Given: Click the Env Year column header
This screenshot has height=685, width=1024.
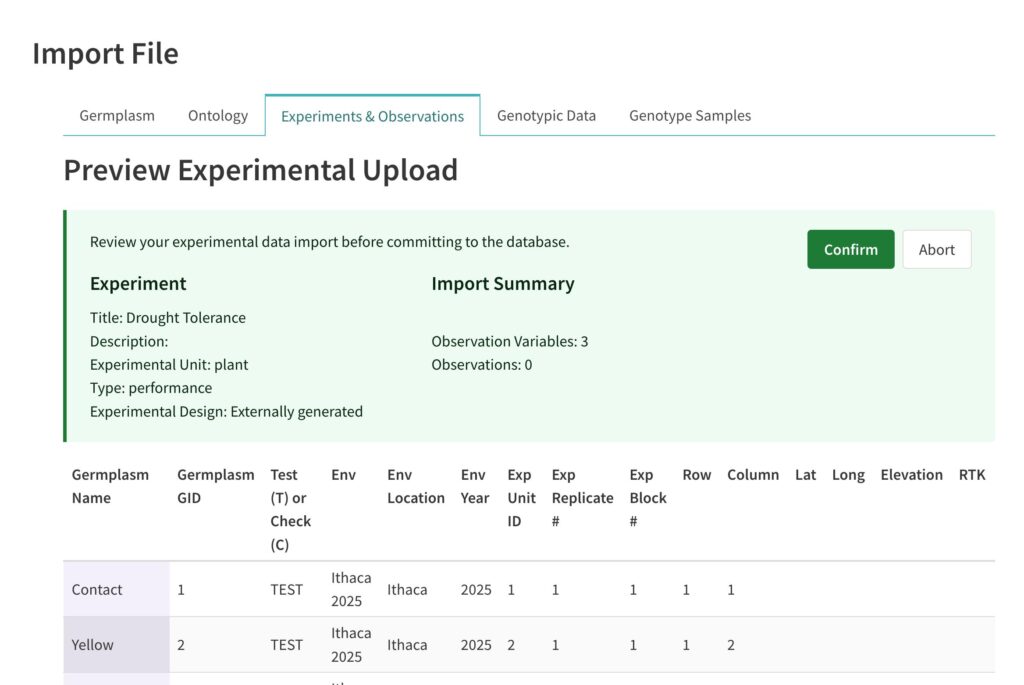Looking at the screenshot, I should [x=475, y=486].
